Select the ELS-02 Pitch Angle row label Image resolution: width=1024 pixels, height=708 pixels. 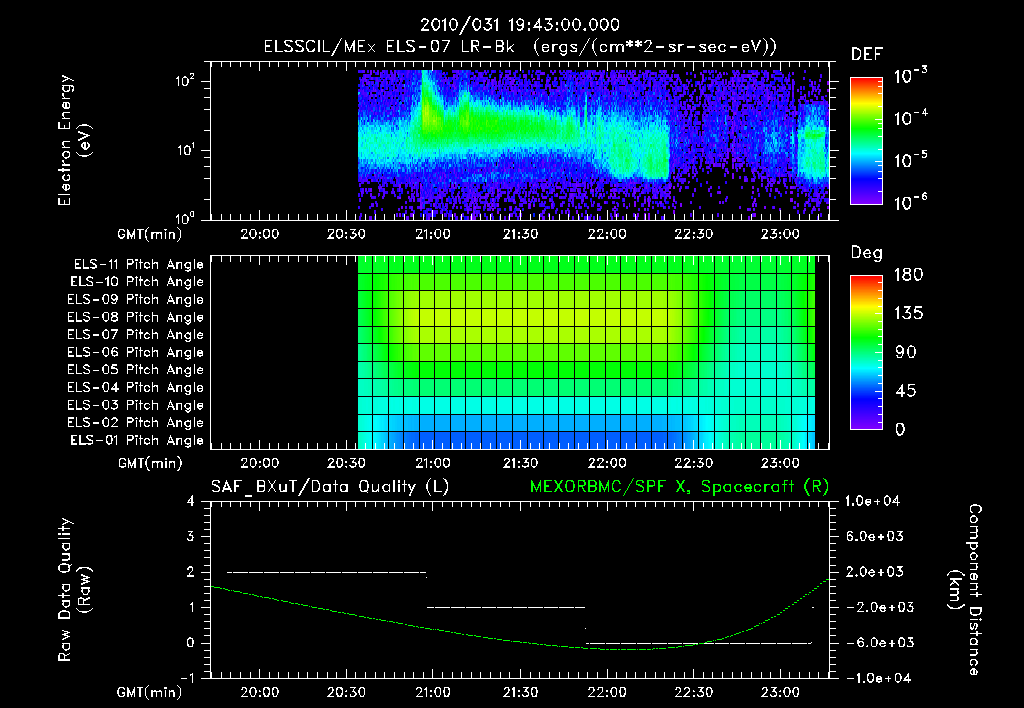(135, 423)
